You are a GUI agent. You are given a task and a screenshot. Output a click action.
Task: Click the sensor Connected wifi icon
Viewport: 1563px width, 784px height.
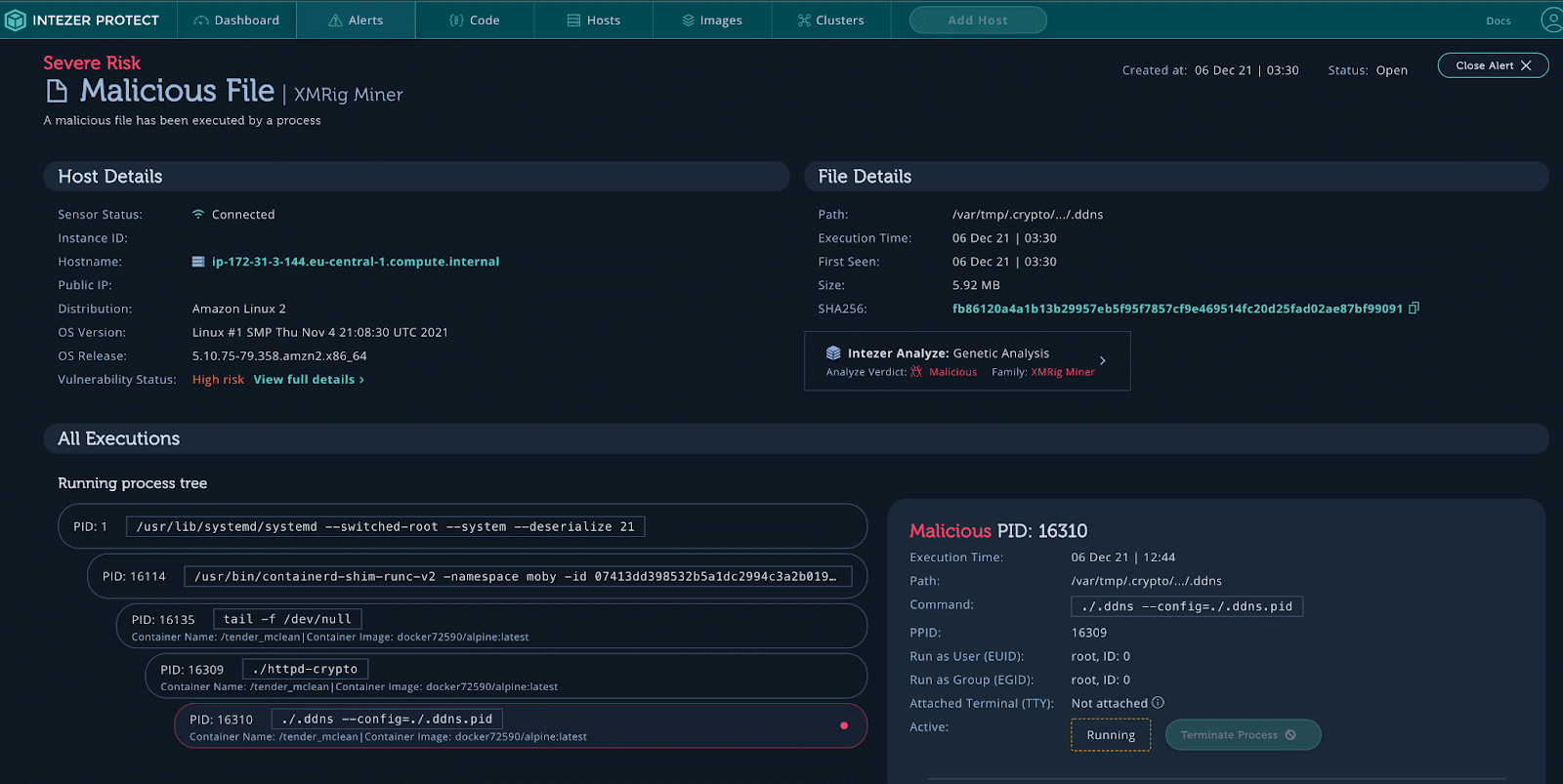[198, 214]
